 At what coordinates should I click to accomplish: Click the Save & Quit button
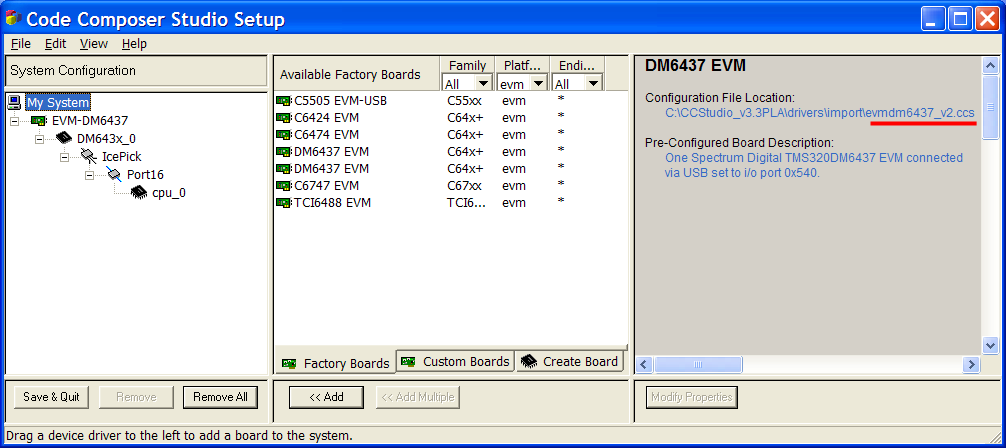51,397
